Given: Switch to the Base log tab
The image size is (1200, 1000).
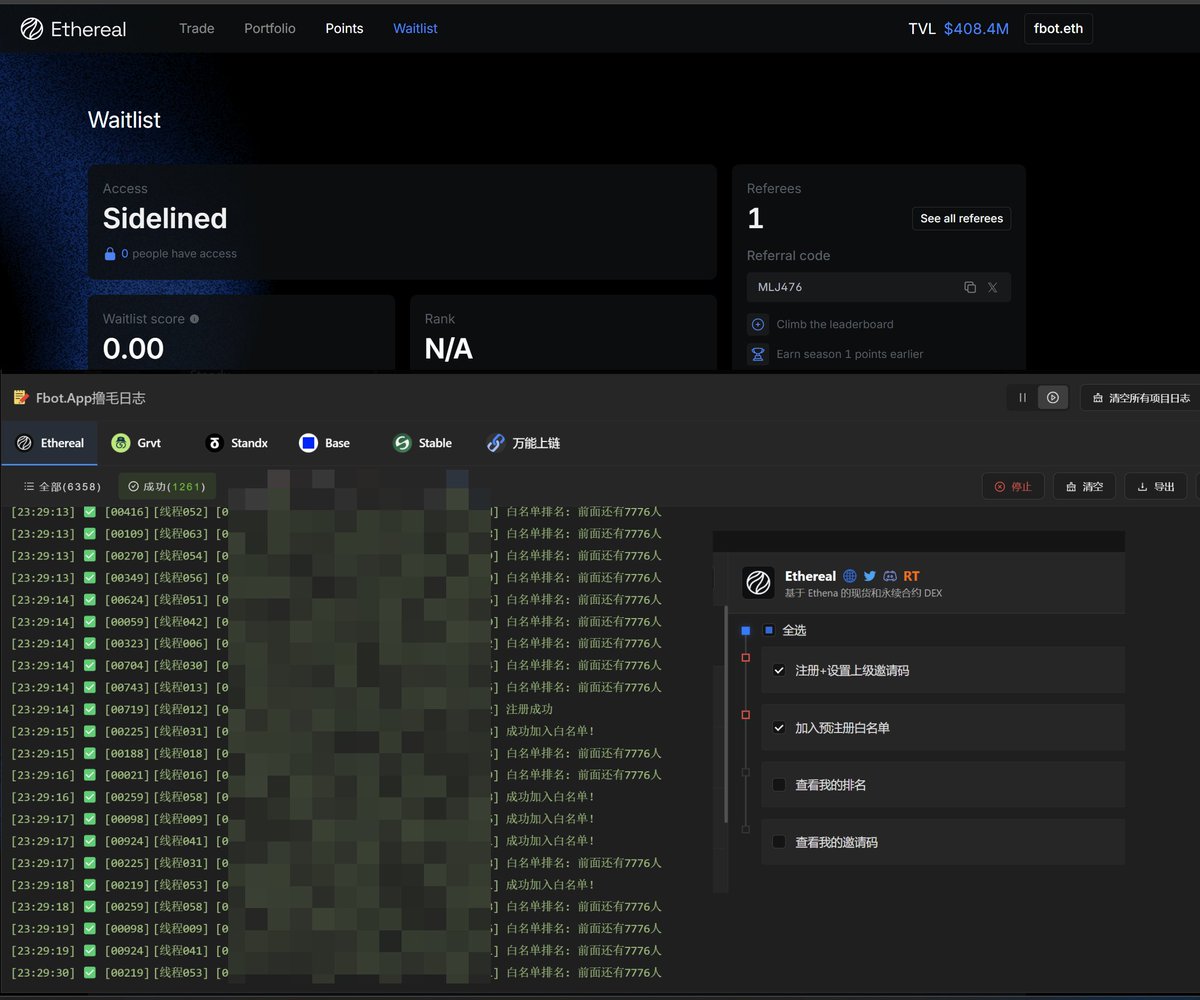Looking at the screenshot, I should tap(324, 443).
